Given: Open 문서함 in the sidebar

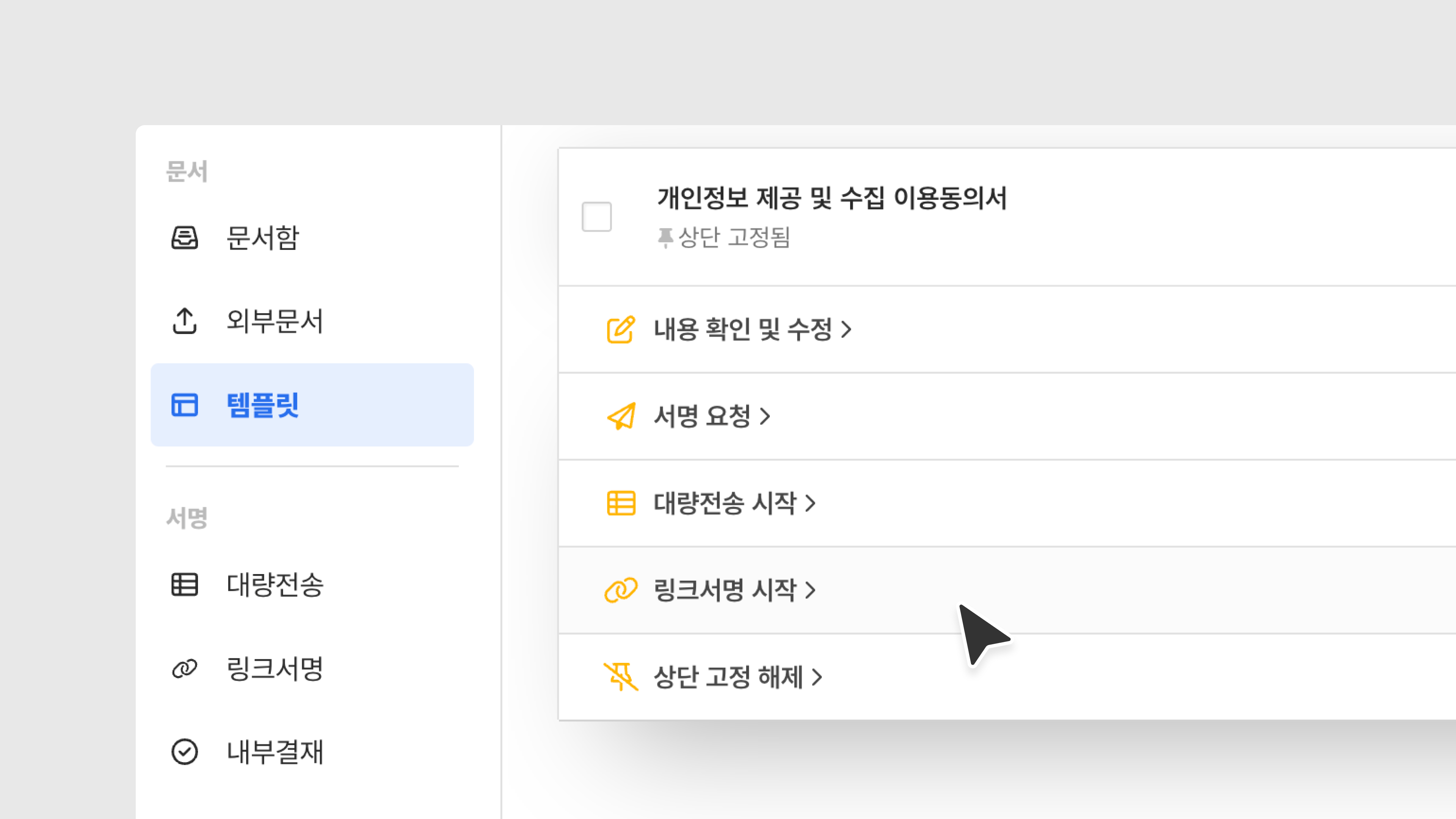Looking at the screenshot, I should pyautogui.click(x=262, y=237).
